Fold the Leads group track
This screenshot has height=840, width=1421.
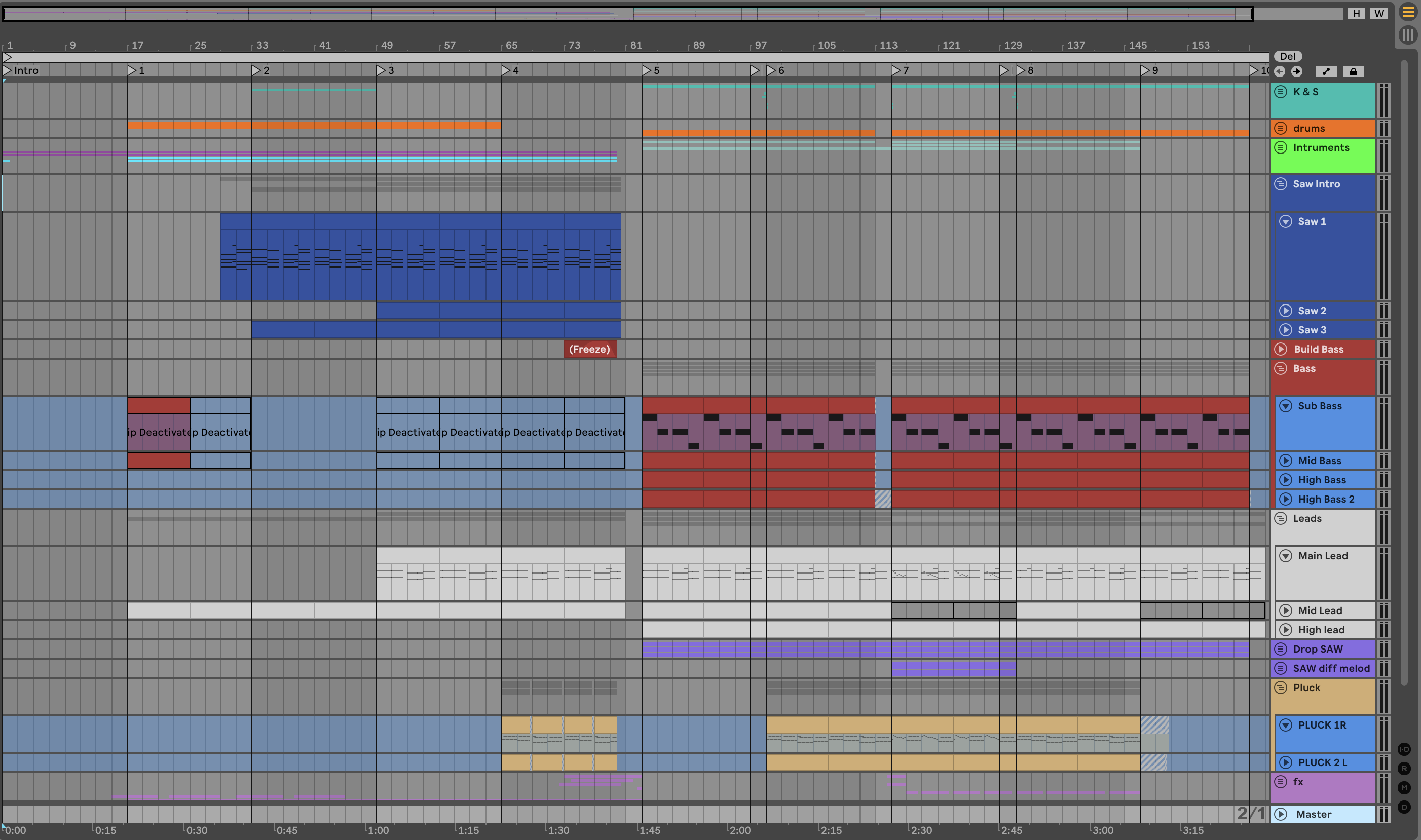click(x=1281, y=518)
